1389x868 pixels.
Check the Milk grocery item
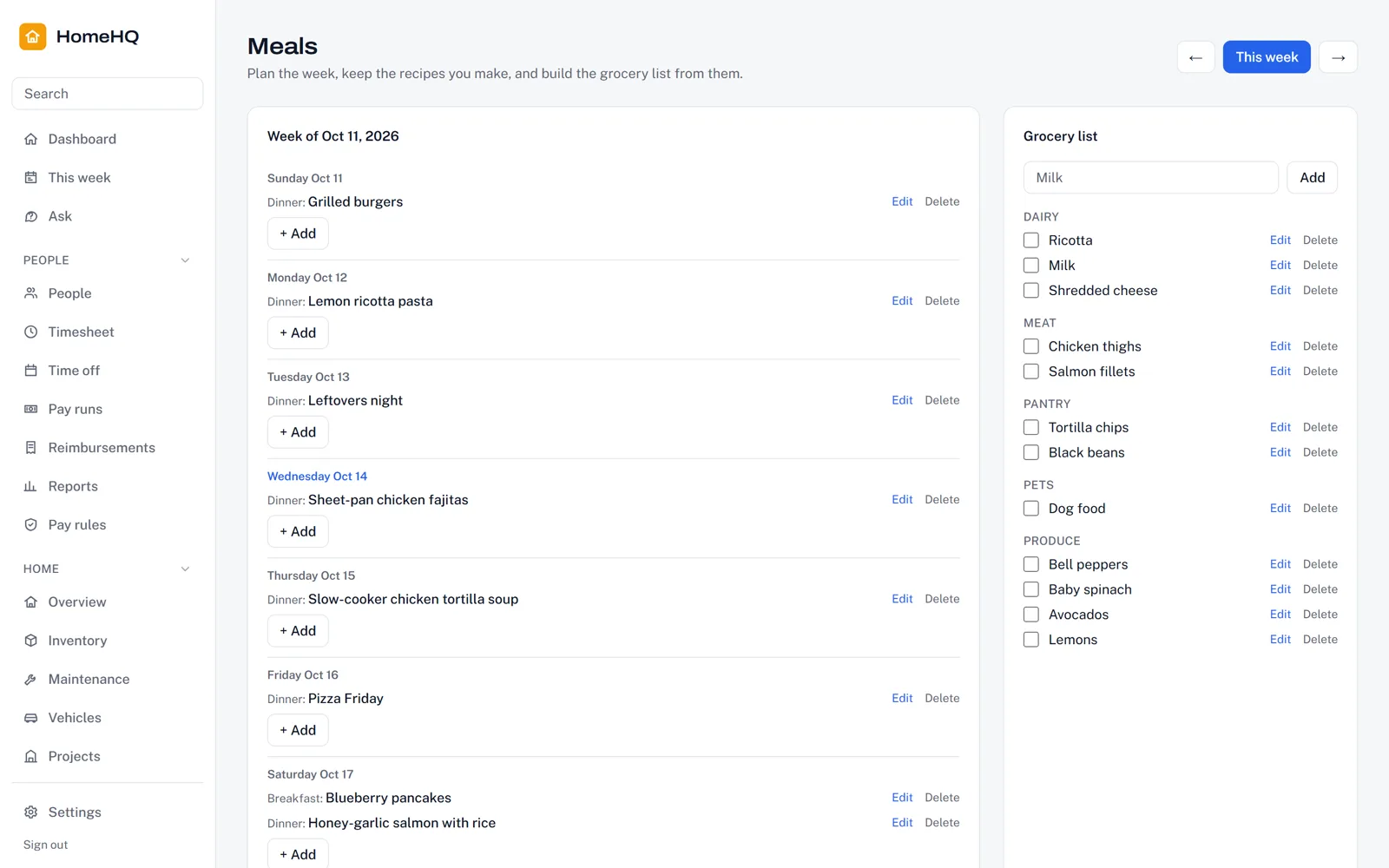[x=1031, y=266]
